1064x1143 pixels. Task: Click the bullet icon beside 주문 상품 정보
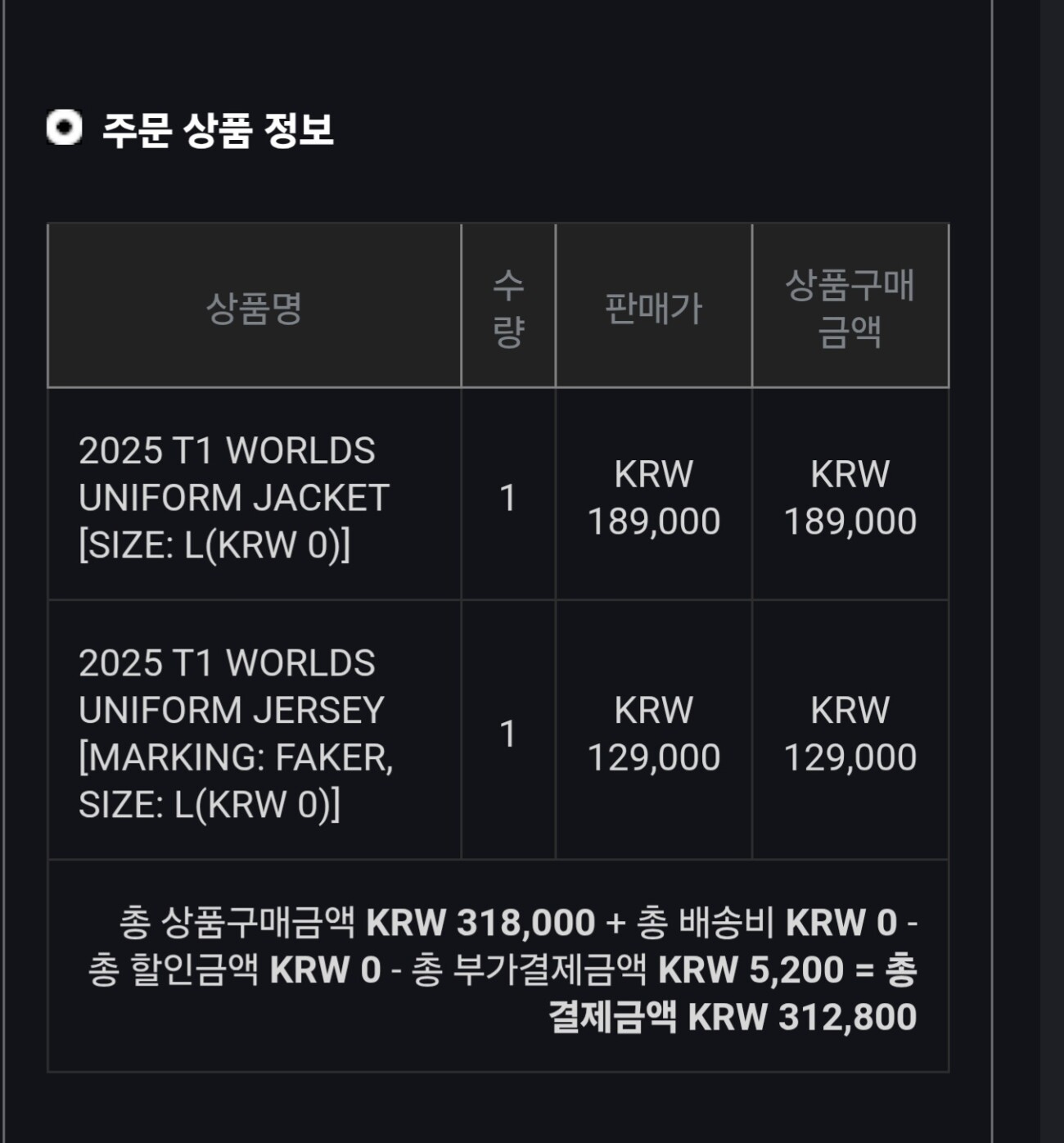[65, 128]
